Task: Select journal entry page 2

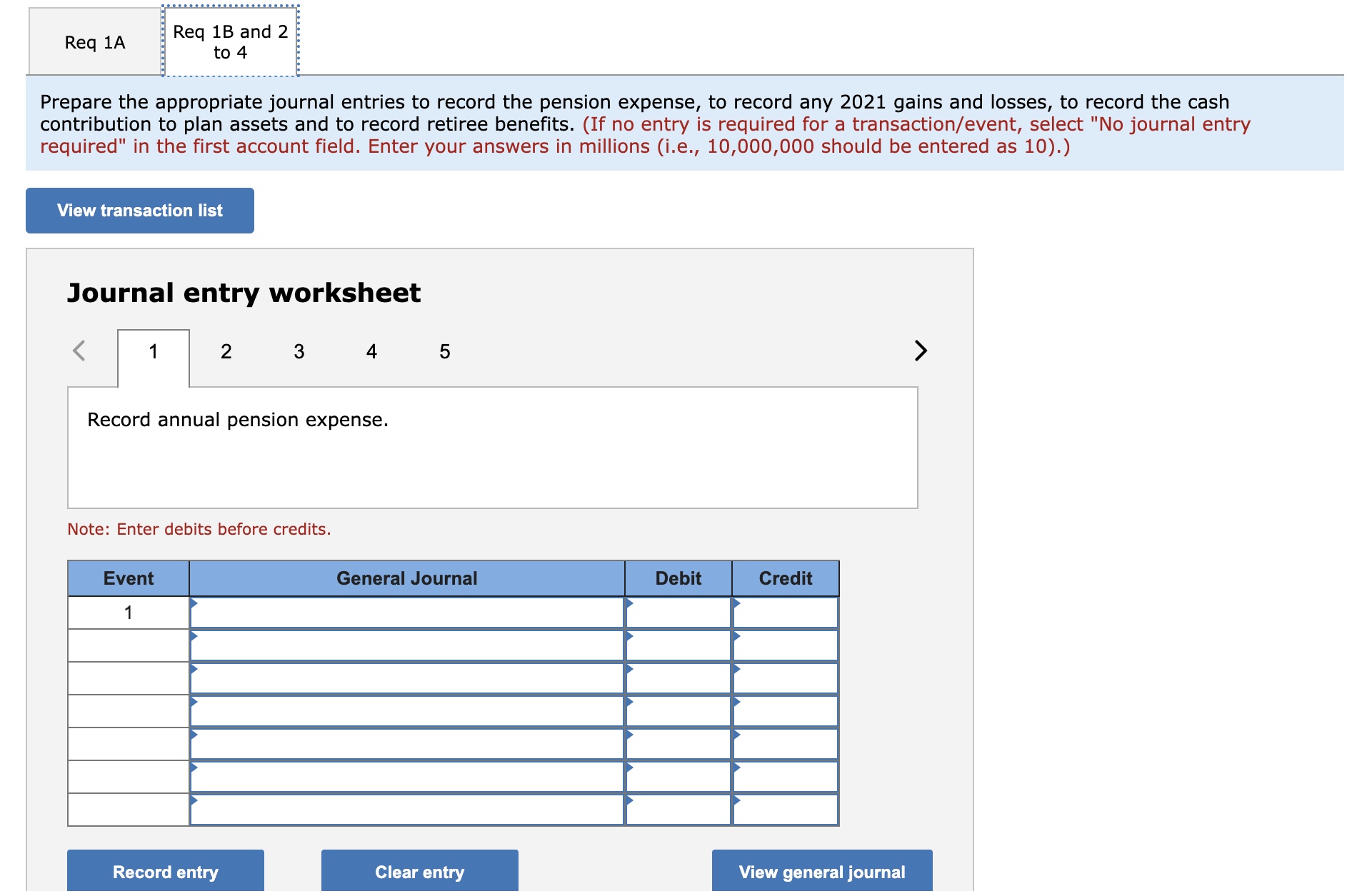Action: pyautogui.click(x=226, y=351)
